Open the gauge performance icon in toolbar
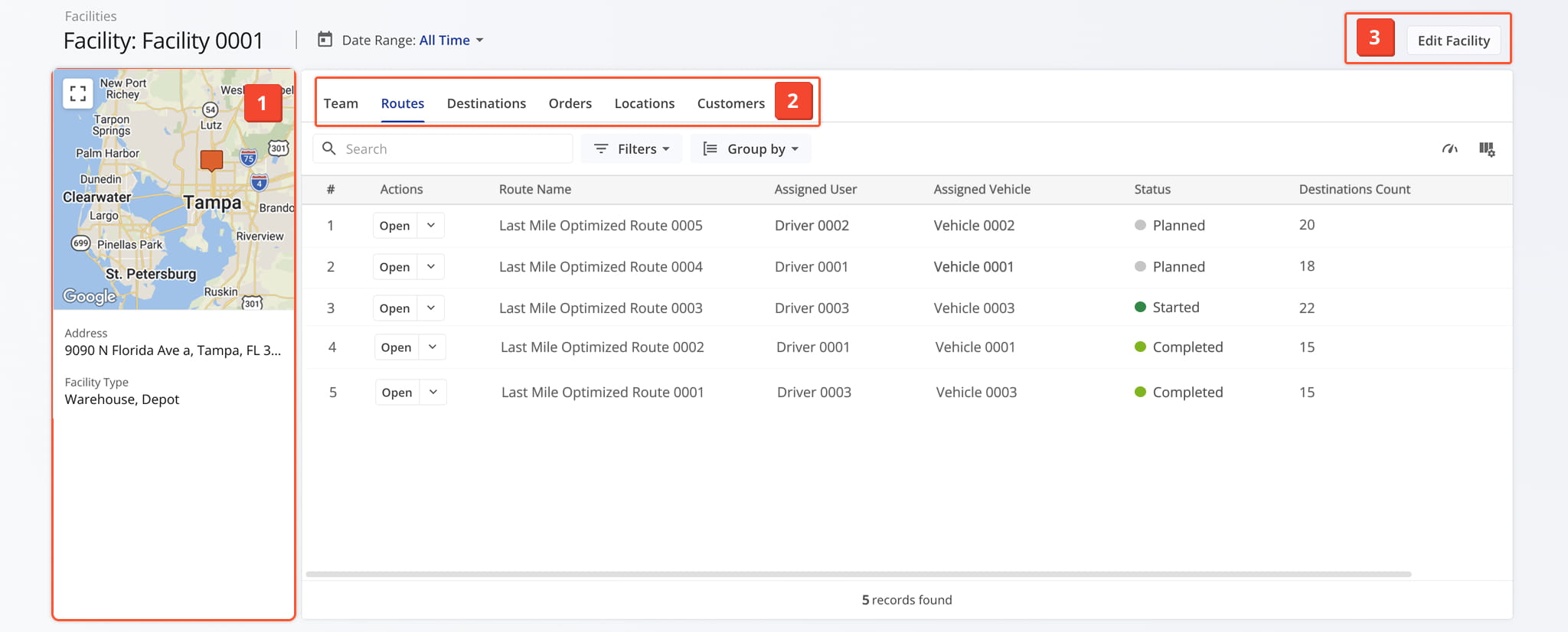 1449,149
